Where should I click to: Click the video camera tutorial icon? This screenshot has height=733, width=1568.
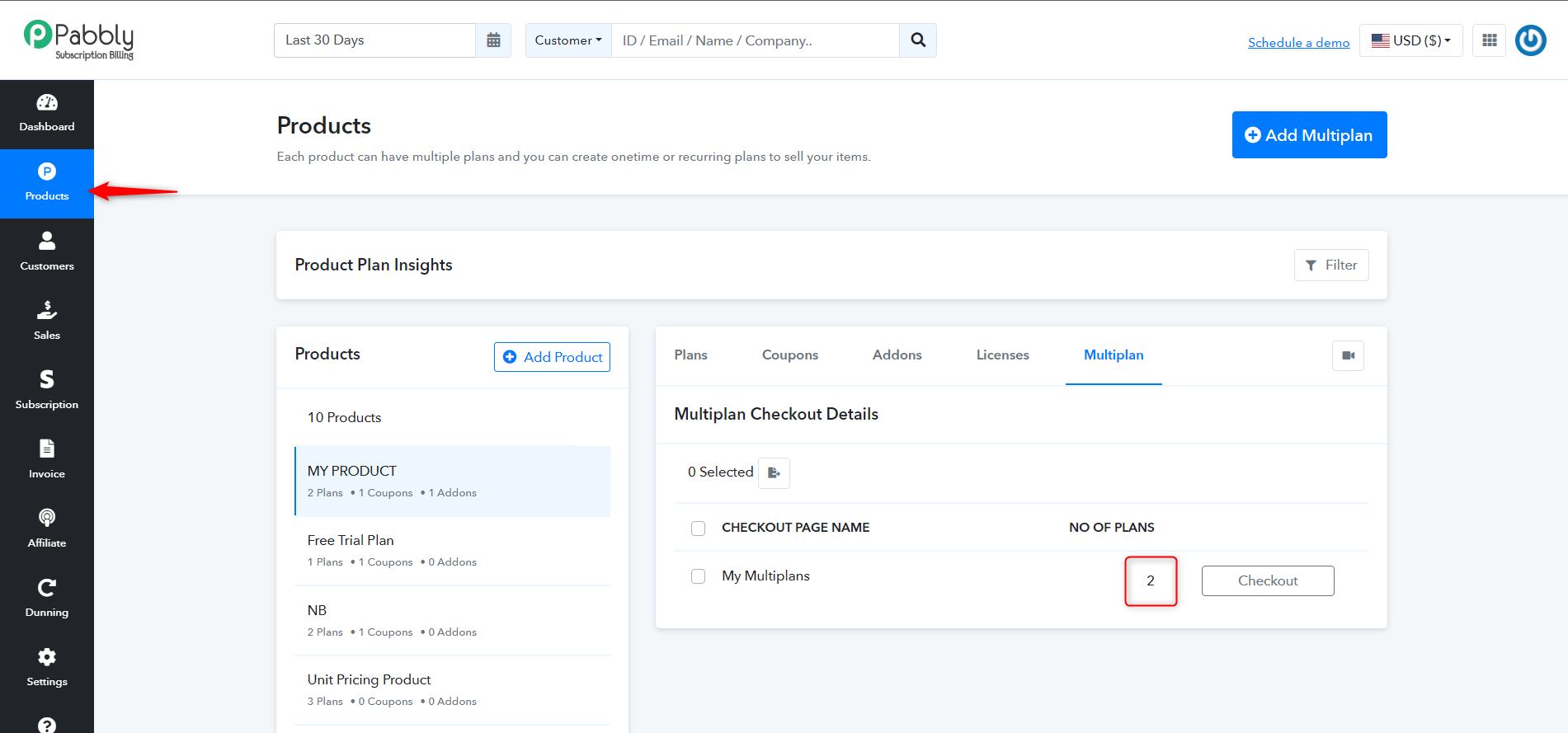(x=1348, y=355)
